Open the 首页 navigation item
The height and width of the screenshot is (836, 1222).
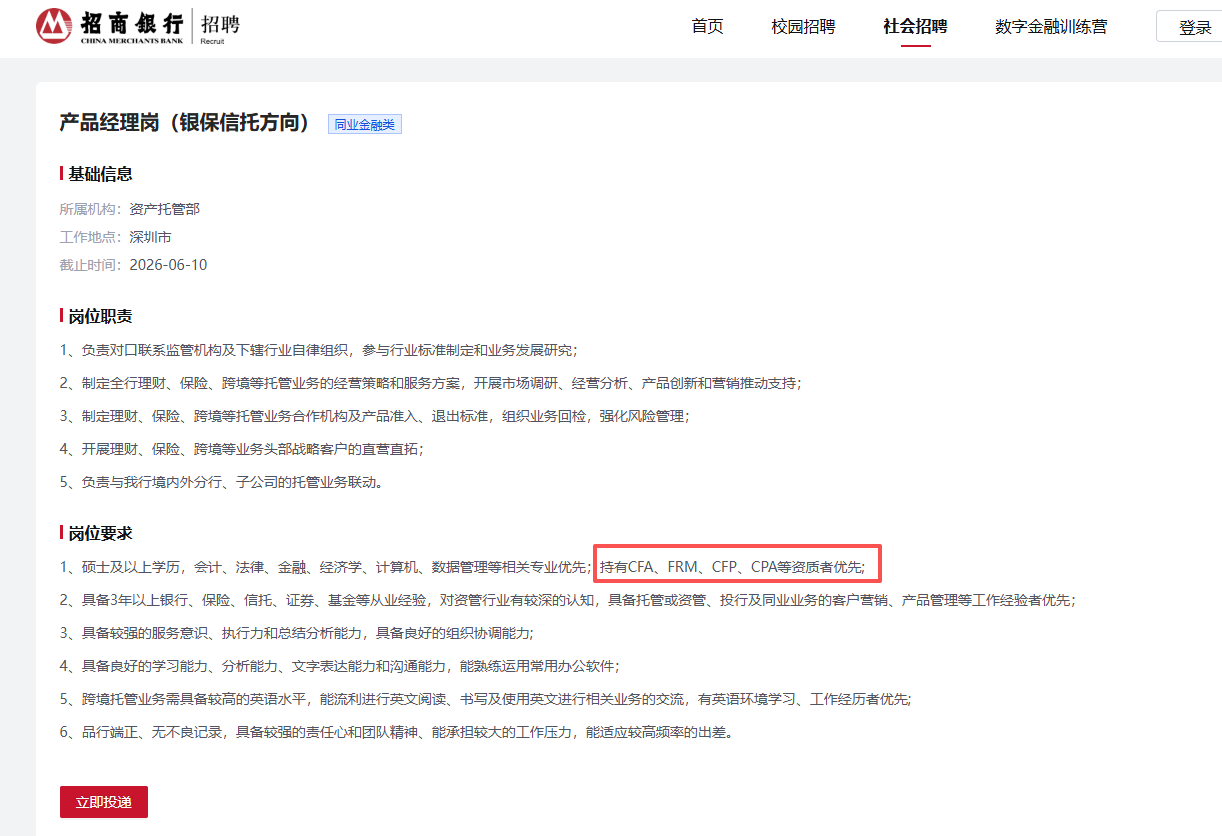707,27
